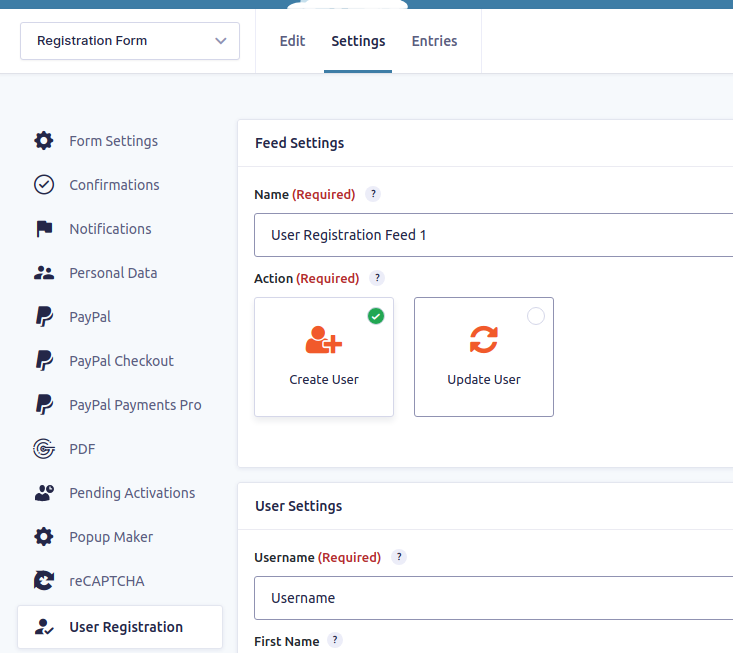Viewport: 733px width, 653px height.
Task: Click the reCAPTCHA icon in sidebar
Action: click(x=44, y=581)
